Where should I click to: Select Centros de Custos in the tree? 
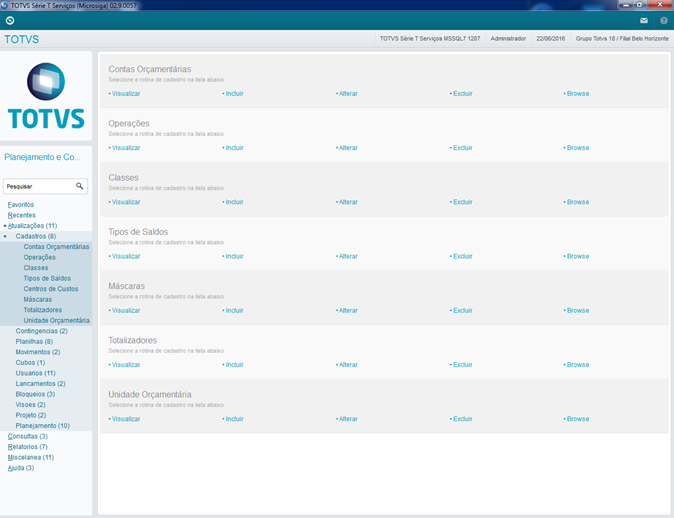pyautogui.click(x=51, y=289)
